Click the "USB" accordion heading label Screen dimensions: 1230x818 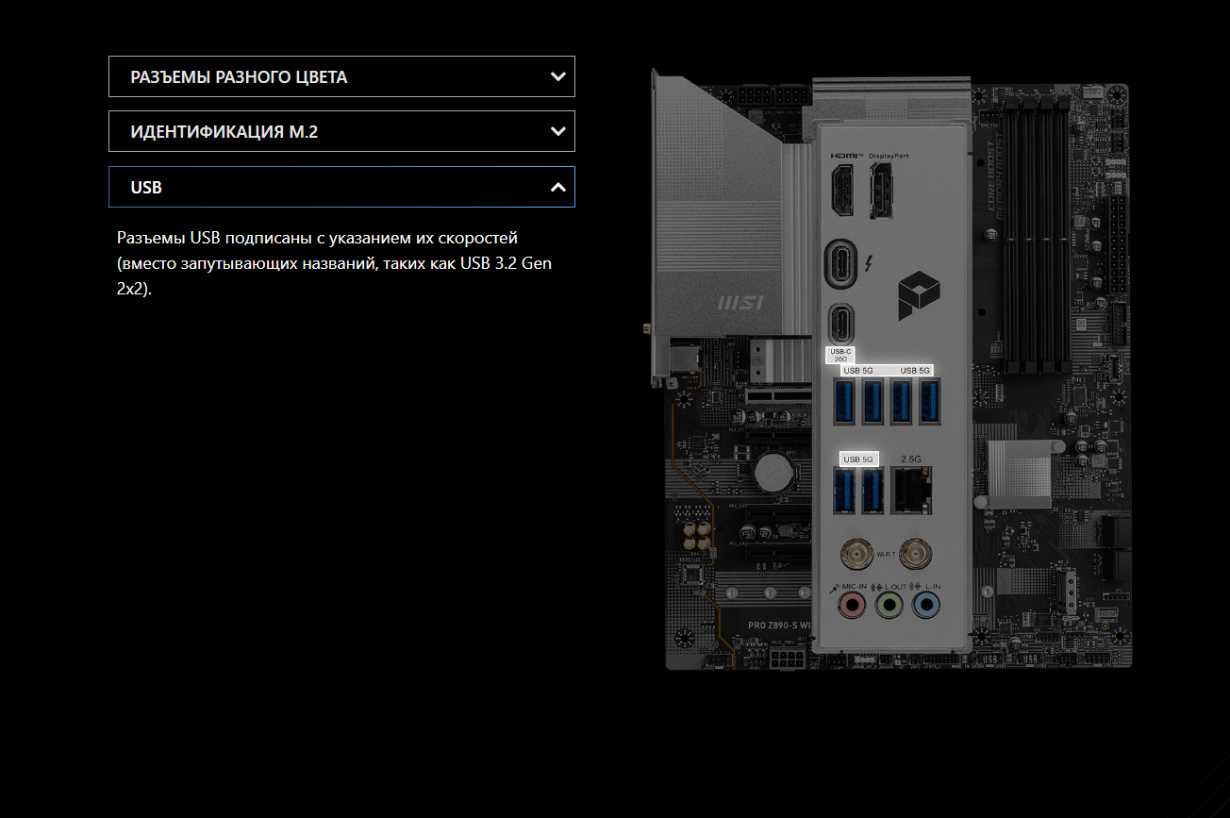click(146, 187)
